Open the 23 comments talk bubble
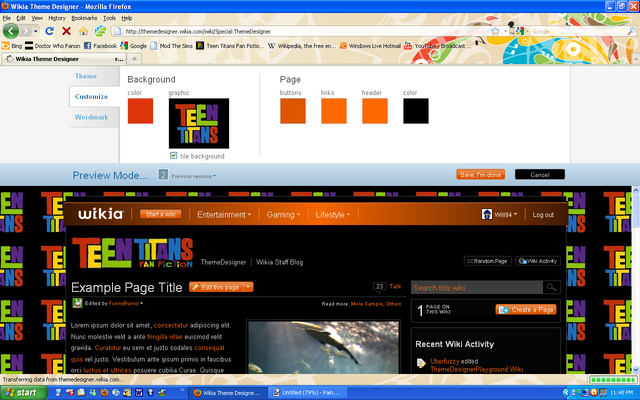This screenshot has width=640, height=400. [379, 287]
